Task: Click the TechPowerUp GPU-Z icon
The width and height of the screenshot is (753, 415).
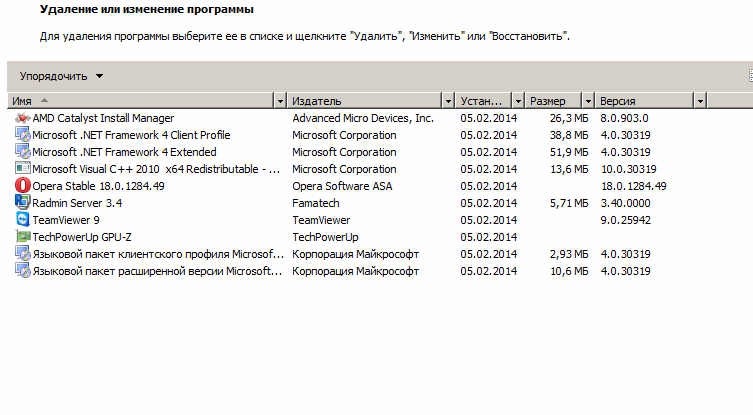Action: (x=23, y=236)
